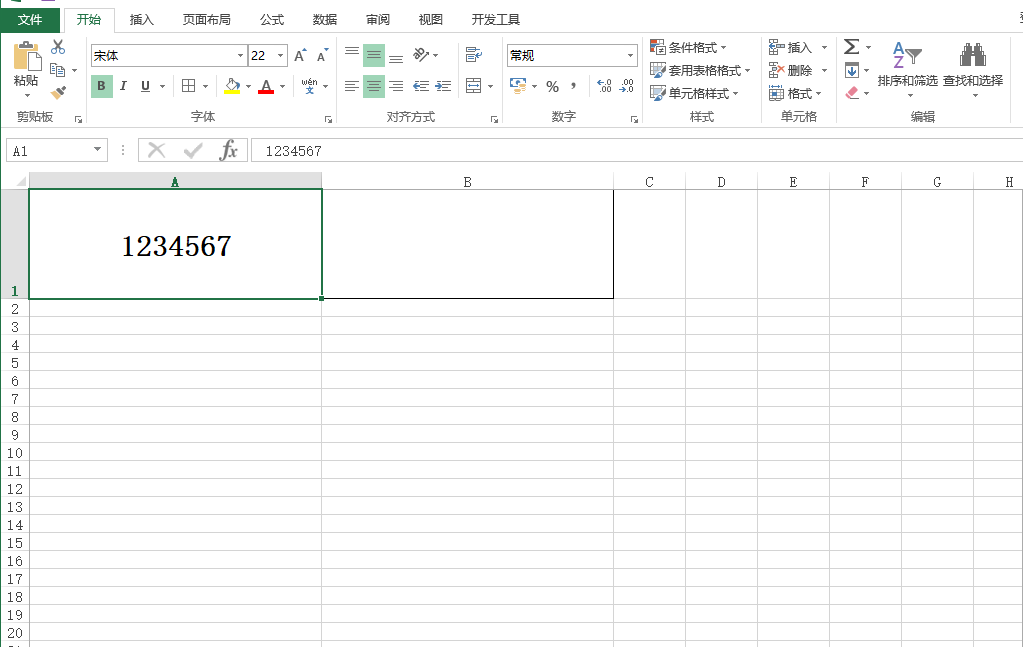Click merge and center icon
This screenshot has width=1023, height=647.
coord(474,85)
